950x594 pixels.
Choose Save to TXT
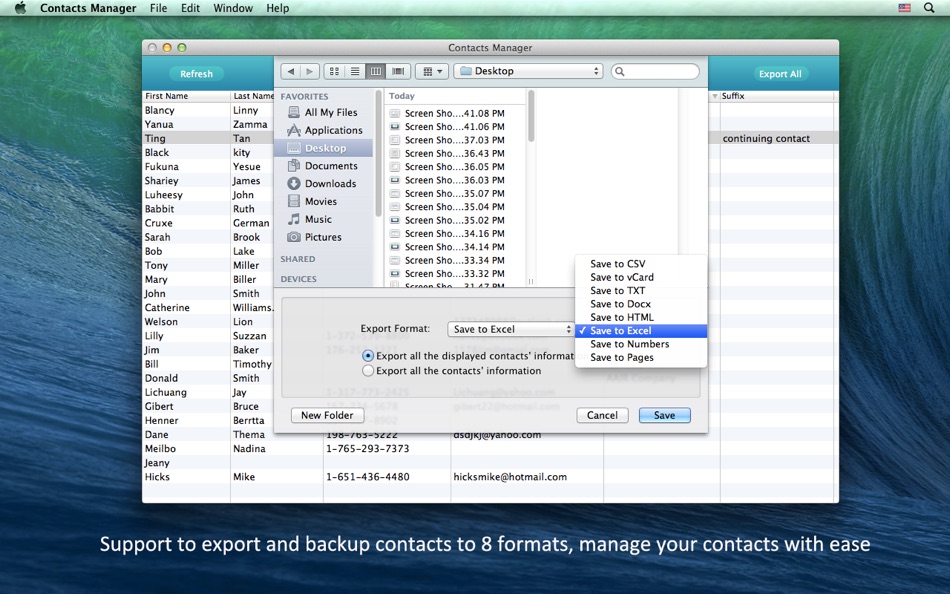(641, 290)
